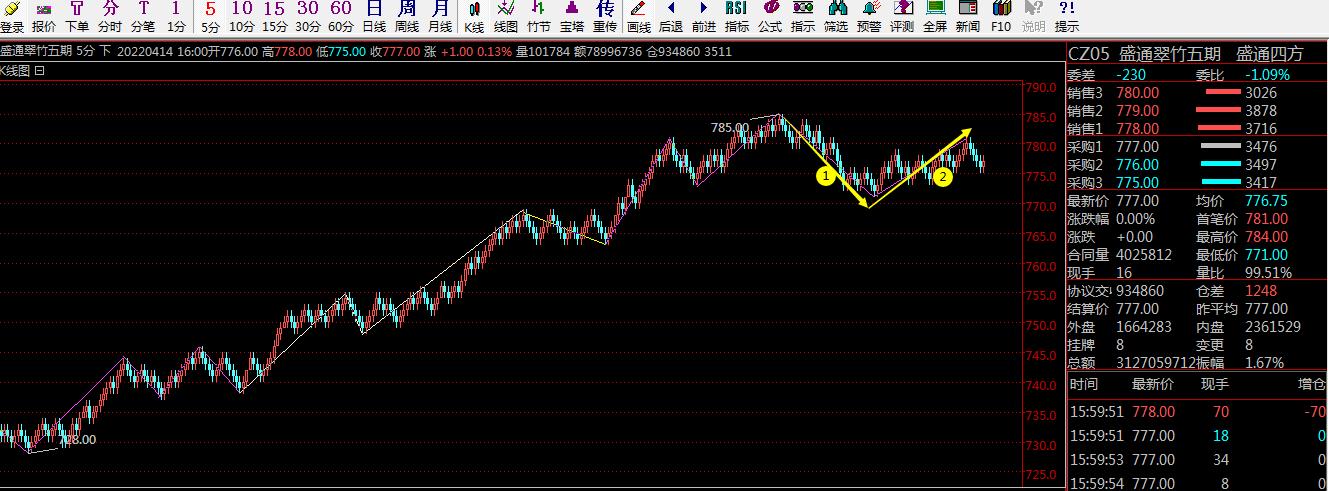Click the 790.00 price axis label

pos(1041,88)
